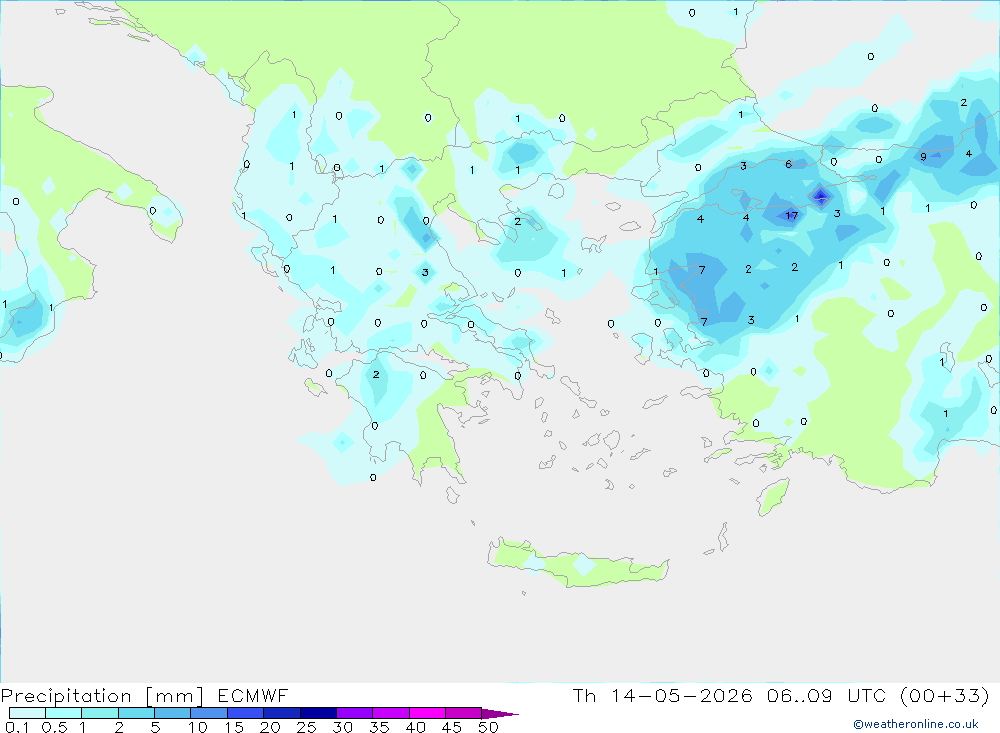Click the 'Th 14-05-2026' date text
Image resolution: width=1000 pixels, height=733 pixels.
tap(663, 695)
